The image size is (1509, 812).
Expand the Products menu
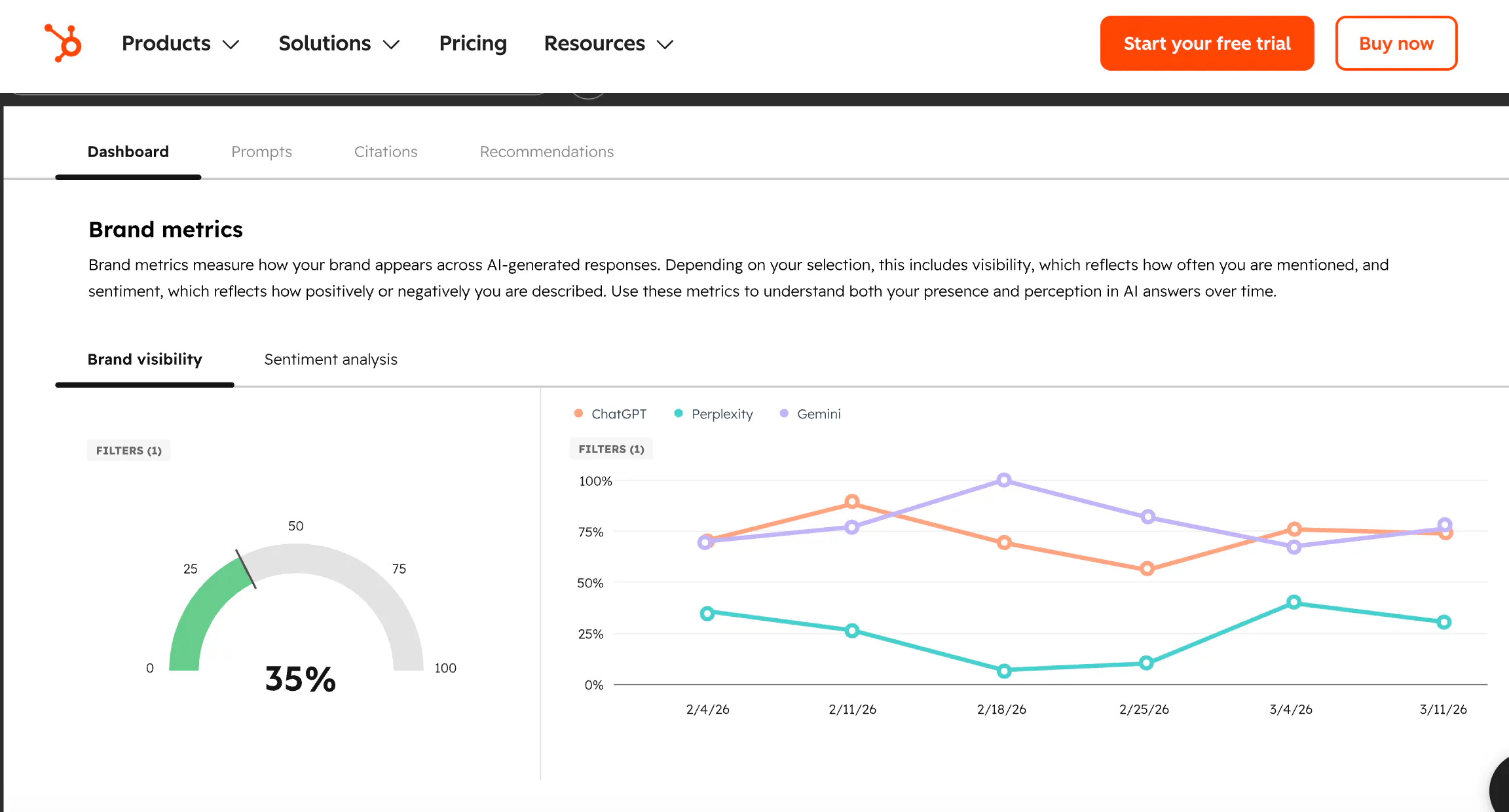[180, 43]
